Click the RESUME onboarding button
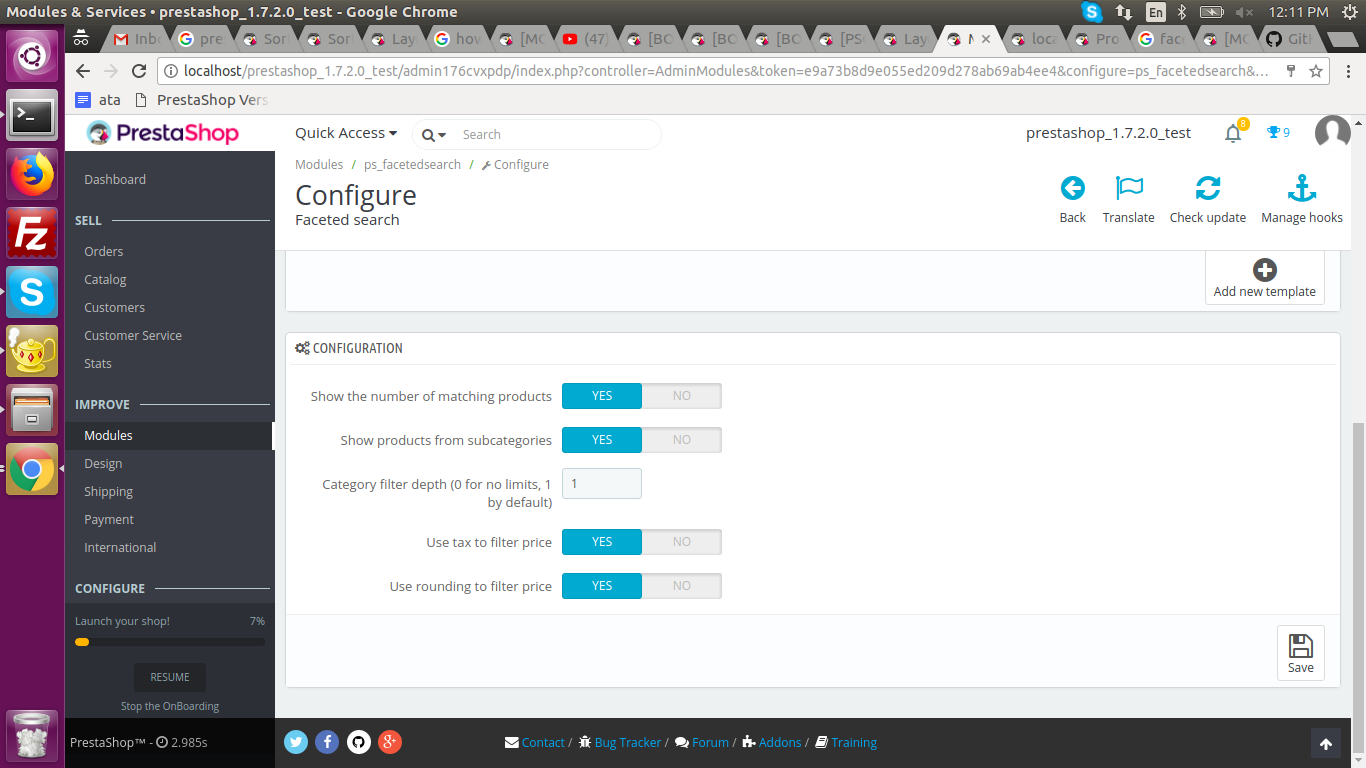 tap(170, 677)
